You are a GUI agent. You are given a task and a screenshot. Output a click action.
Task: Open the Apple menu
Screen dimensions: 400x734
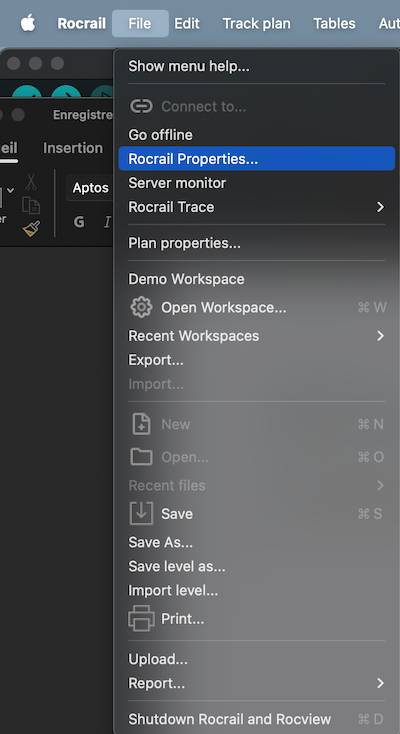point(28,23)
